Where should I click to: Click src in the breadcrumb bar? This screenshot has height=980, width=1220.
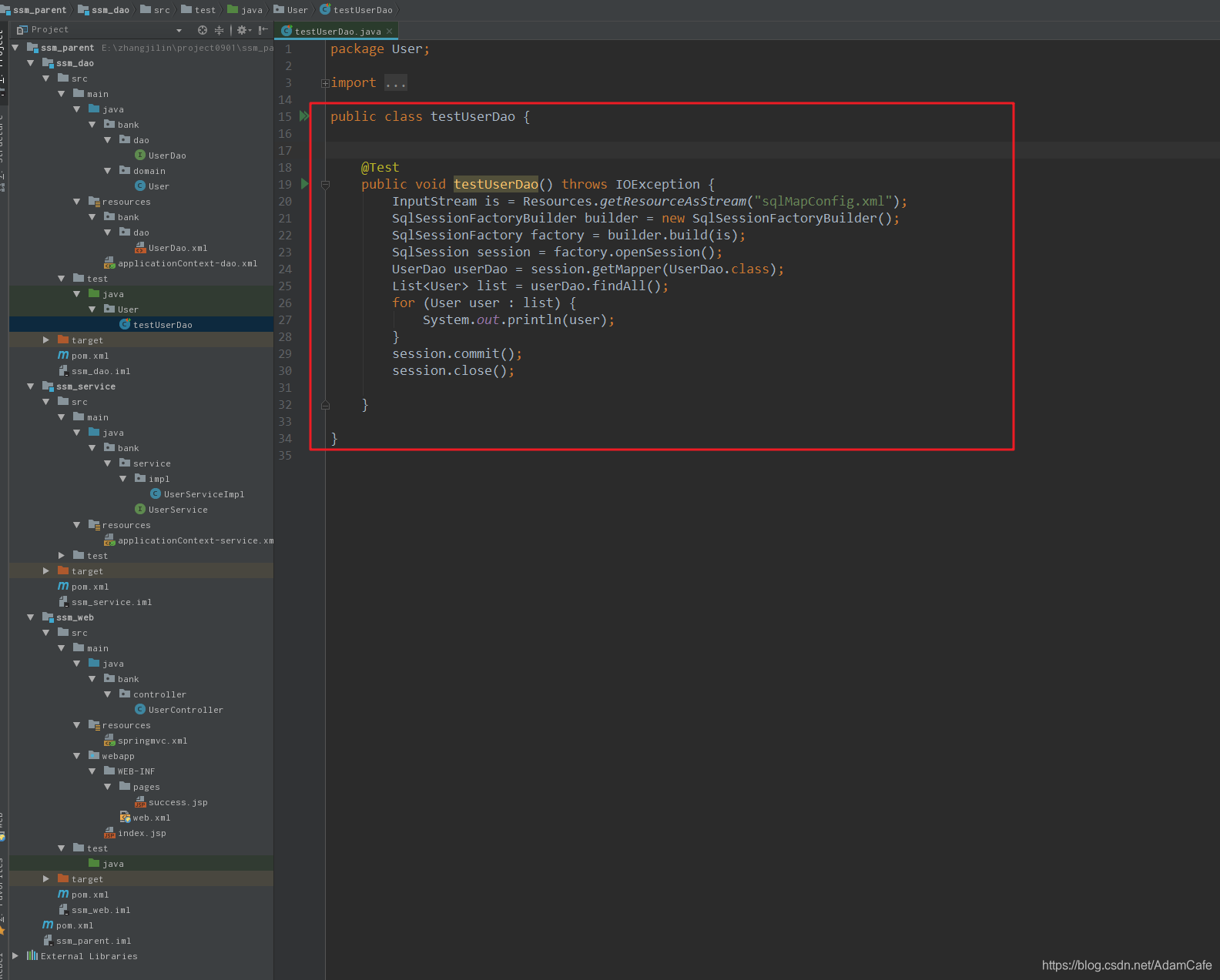[155, 10]
